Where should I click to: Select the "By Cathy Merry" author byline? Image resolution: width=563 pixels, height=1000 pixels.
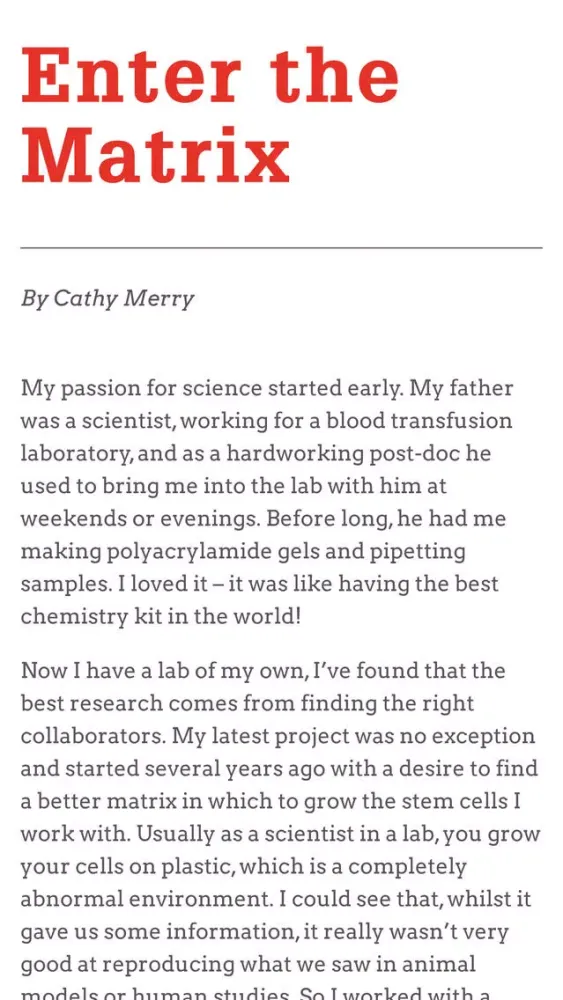click(107, 298)
